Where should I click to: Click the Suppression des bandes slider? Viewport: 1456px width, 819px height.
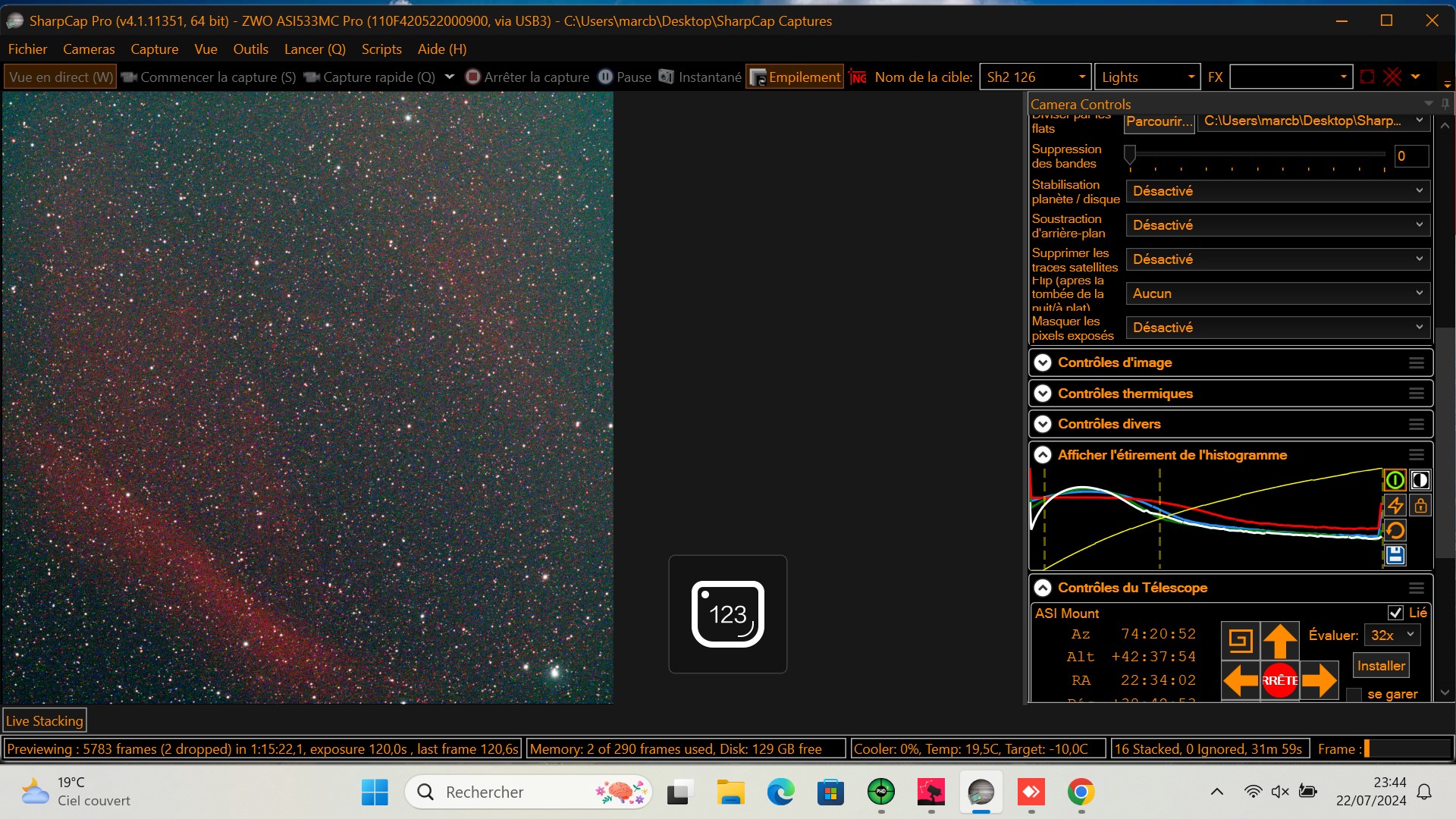click(x=1257, y=156)
